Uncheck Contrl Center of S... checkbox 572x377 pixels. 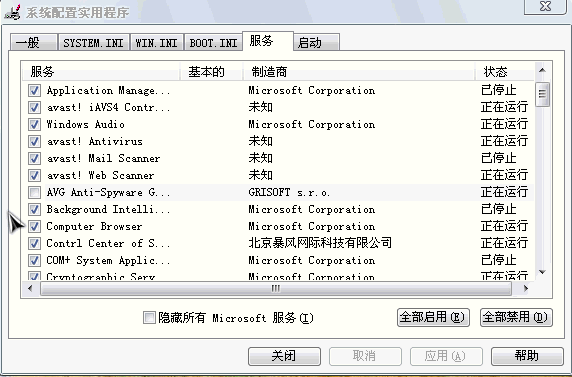pyautogui.click(x=34, y=243)
